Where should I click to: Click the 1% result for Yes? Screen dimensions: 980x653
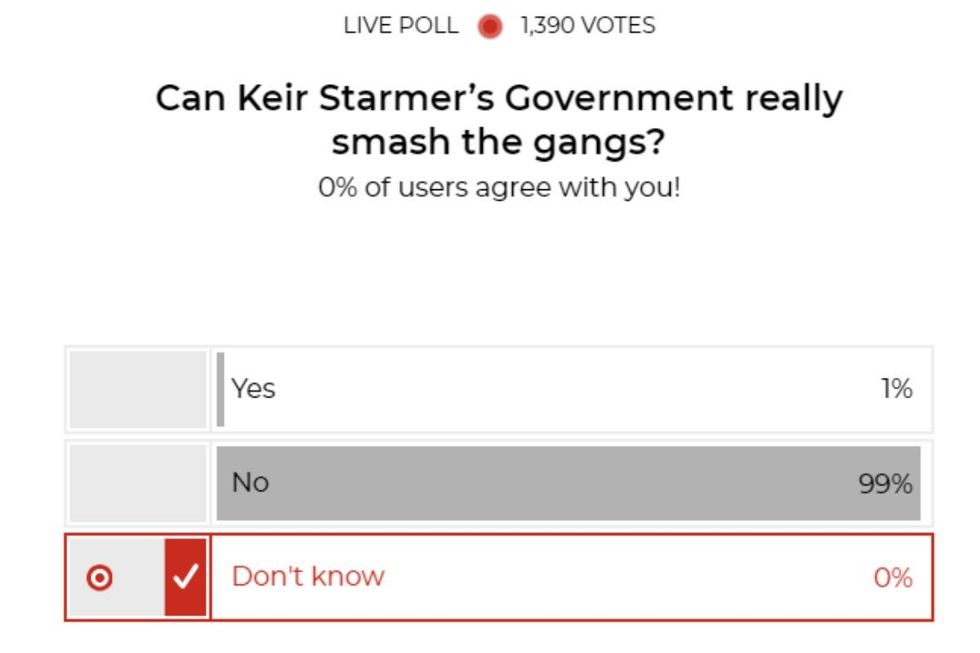(x=896, y=389)
